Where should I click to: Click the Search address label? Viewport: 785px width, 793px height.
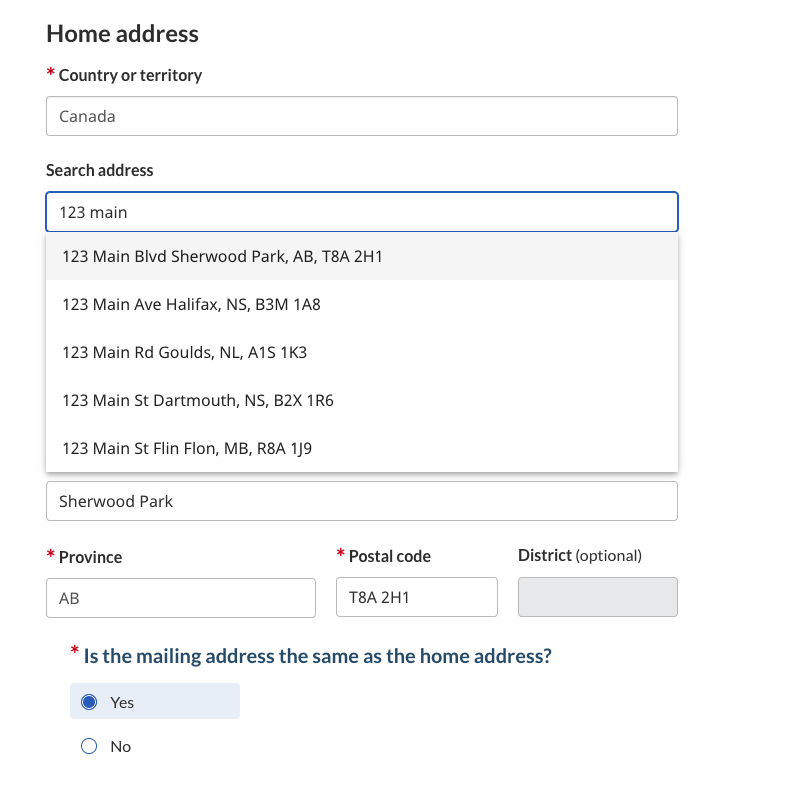click(x=100, y=170)
